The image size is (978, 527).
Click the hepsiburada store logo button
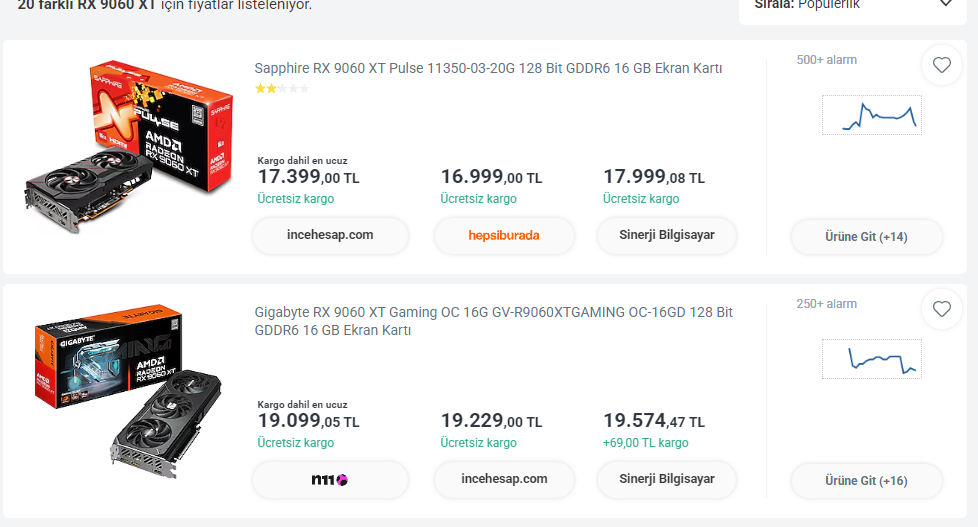(504, 236)
